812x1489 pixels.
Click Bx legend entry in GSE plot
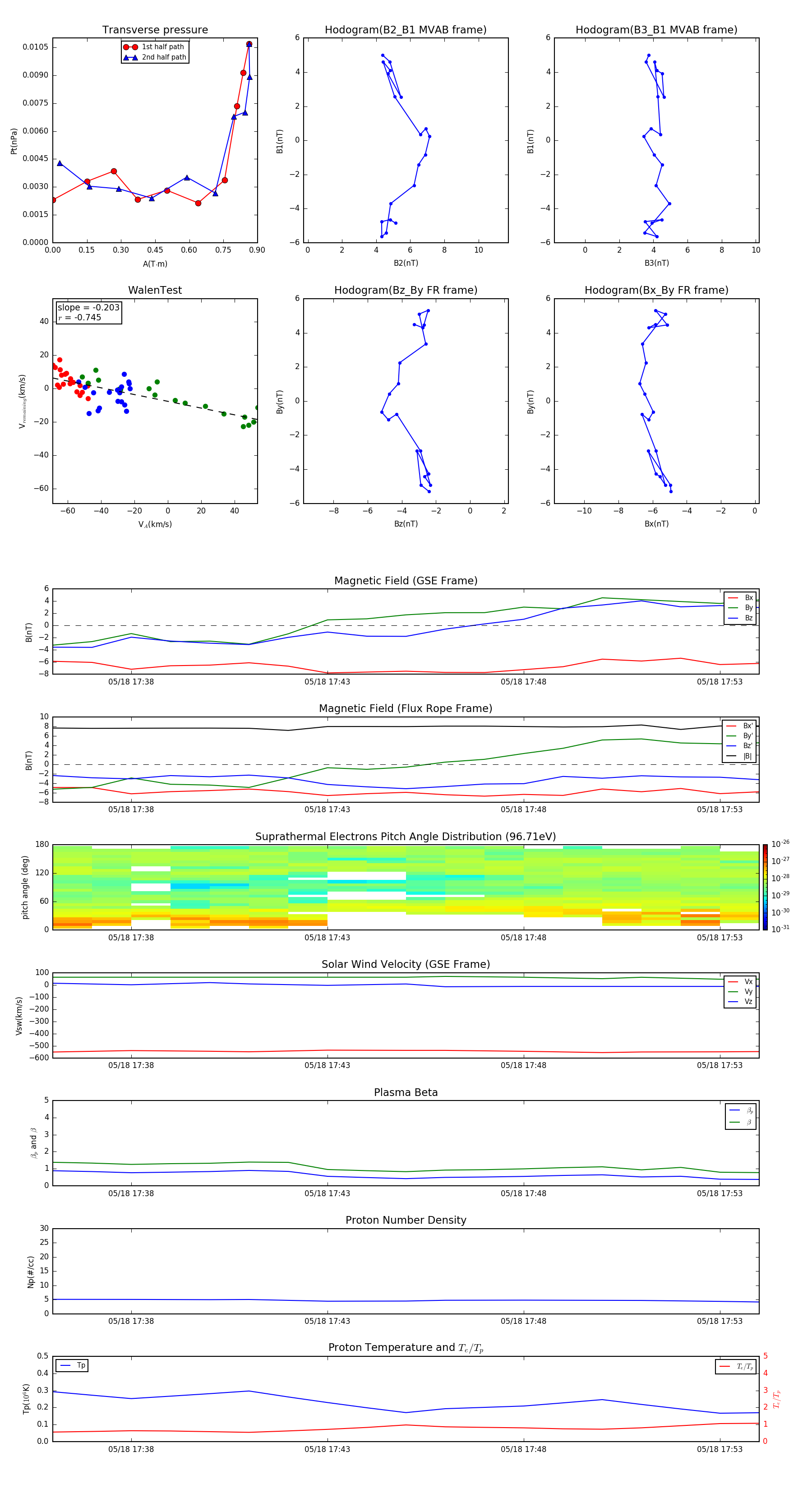tap(740, 598)
